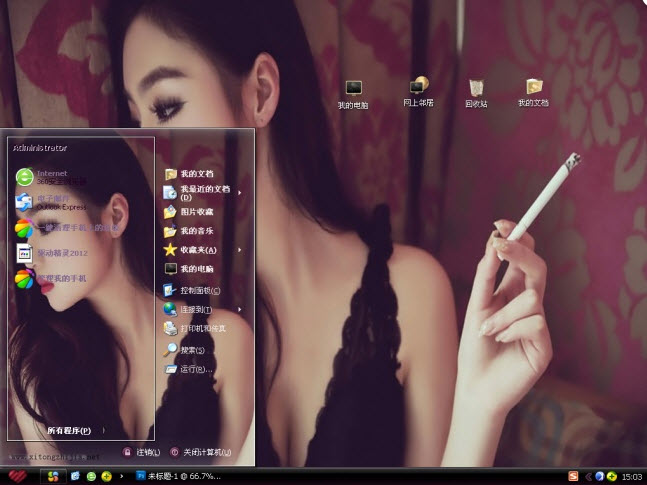Open 网上邻居 desktop icon
This screenshot has height=485, width=647.
pyautogui.click(x=418, y=90)
